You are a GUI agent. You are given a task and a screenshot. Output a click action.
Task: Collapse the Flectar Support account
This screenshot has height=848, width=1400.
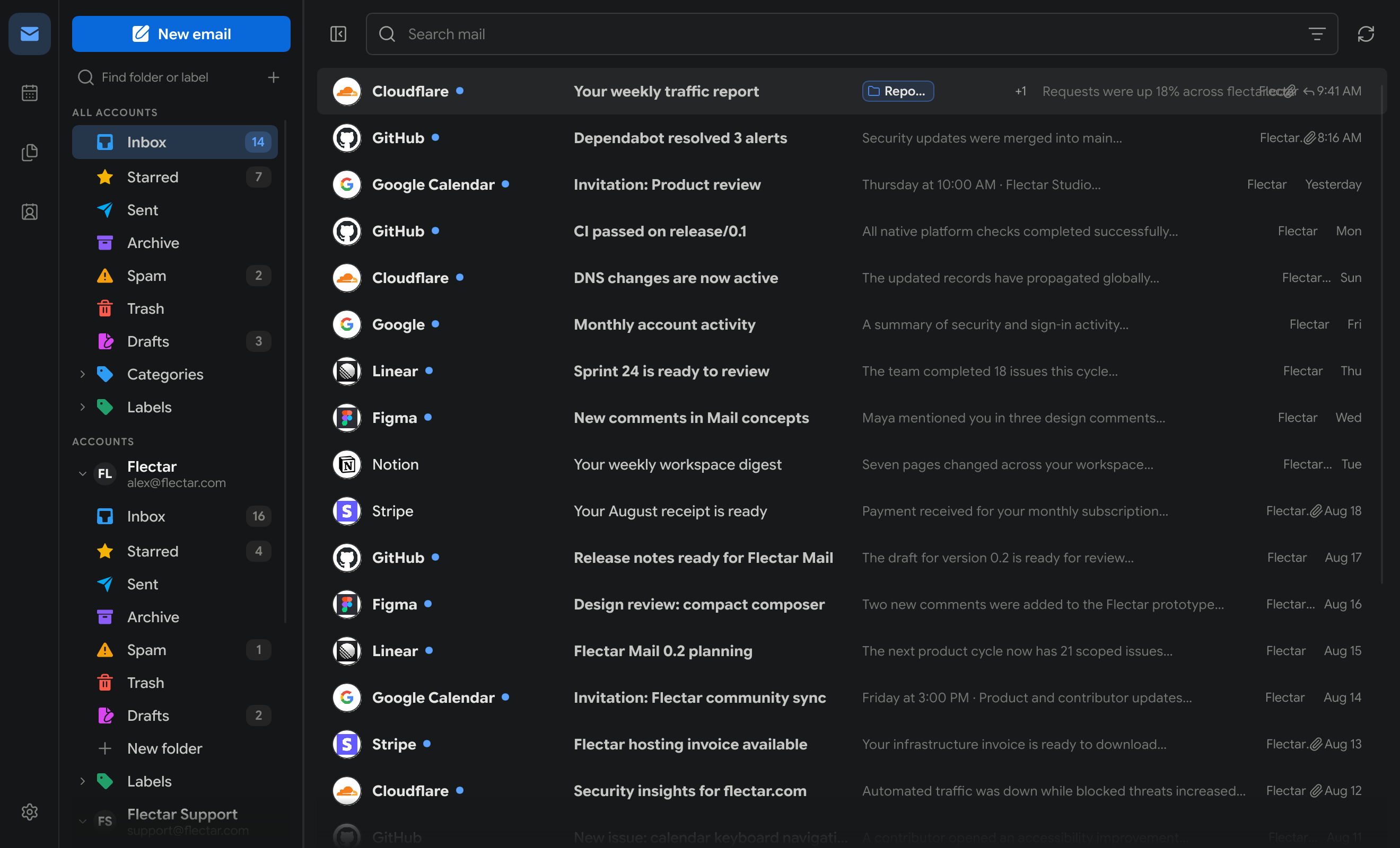[82, 821]
